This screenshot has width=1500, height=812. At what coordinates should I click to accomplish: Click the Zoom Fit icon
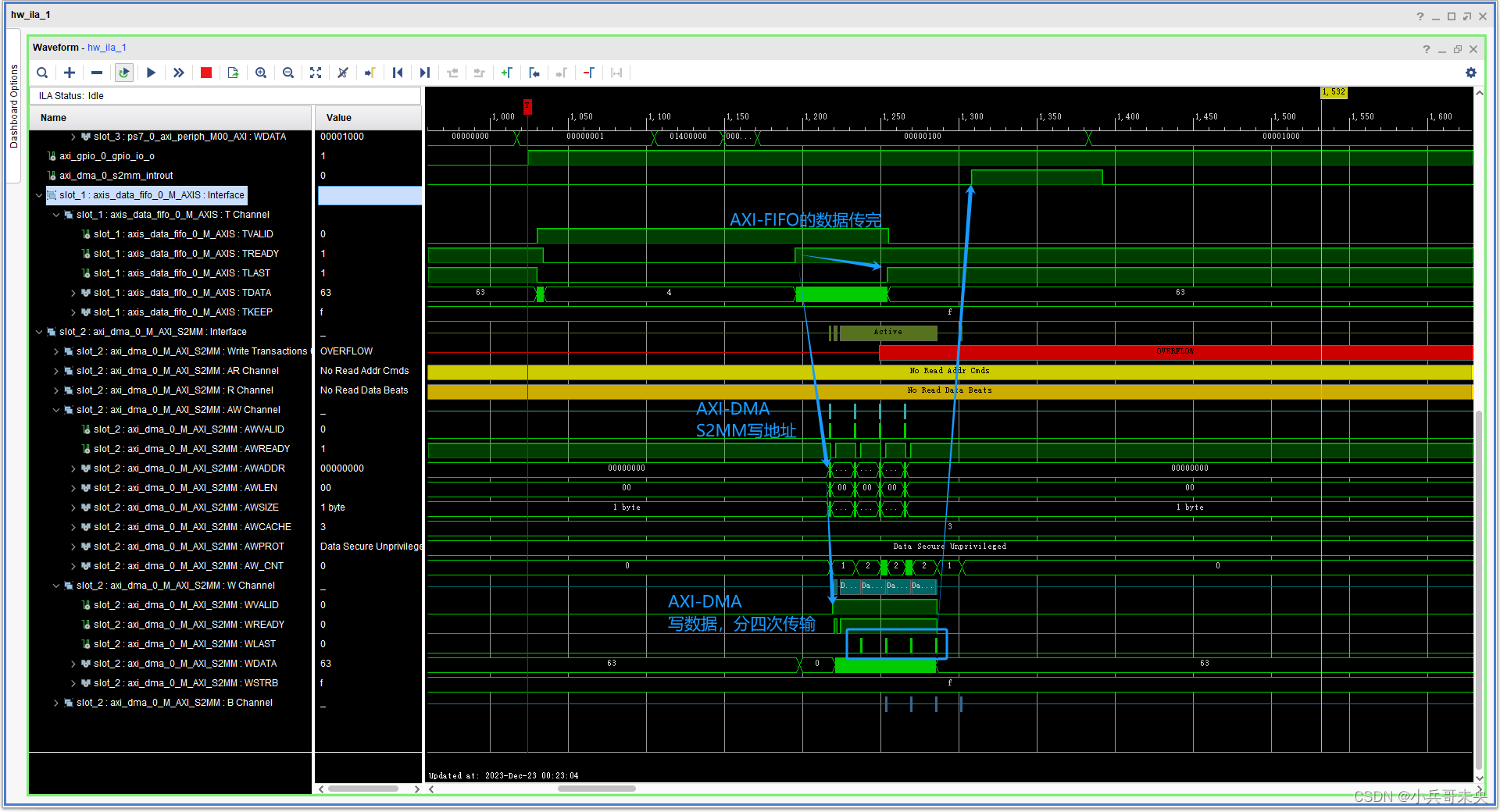[x=316, y=73]
